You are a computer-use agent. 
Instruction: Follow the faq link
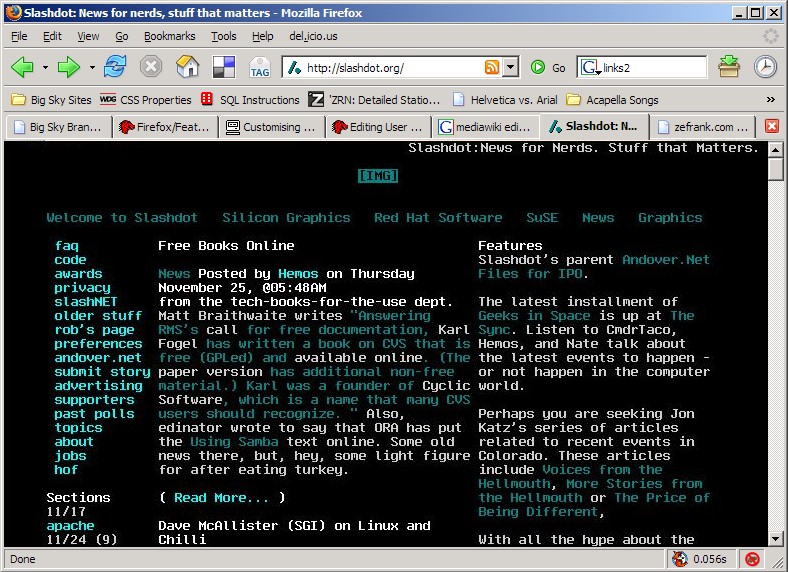pyautogui.click(x=66, y=246)
